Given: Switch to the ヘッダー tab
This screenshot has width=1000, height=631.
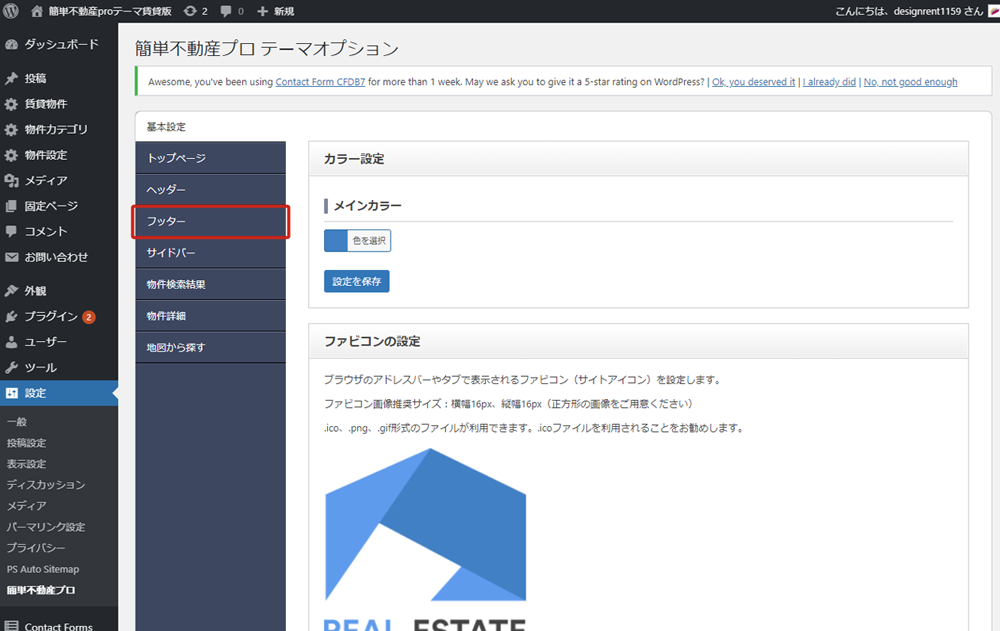Looking at the screenshot, I should coord(211,189).
